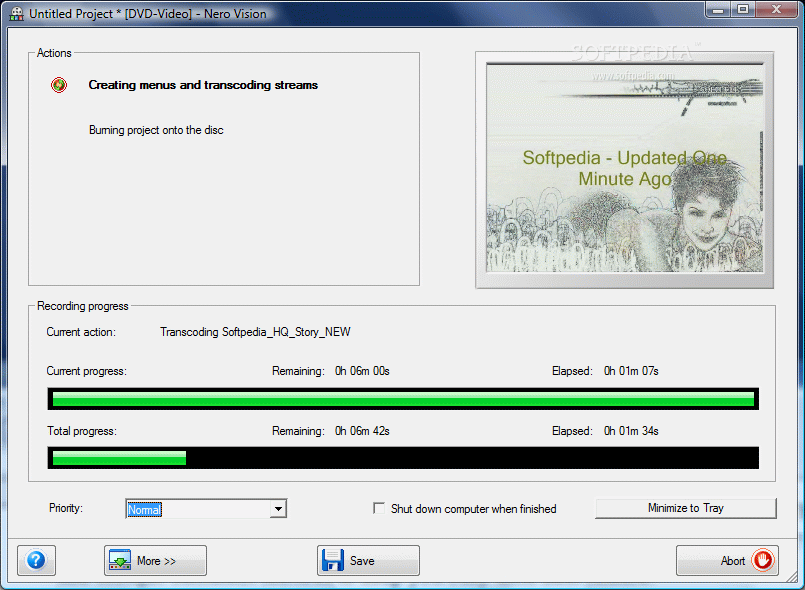Screen dimensions: 805x590
Task: Click the floppy disk Save icon
Action: 333,560
